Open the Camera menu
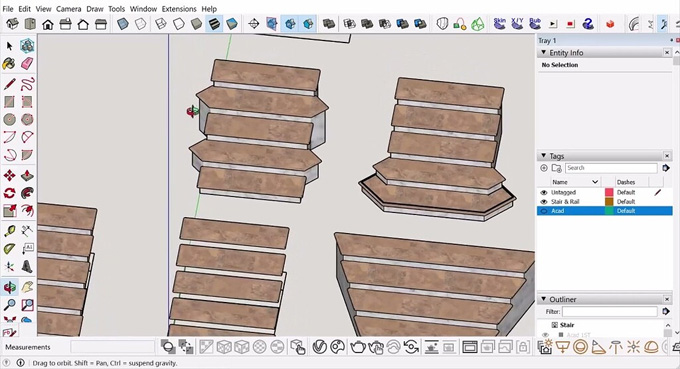Screen dimensions: 680x369 pos(69,9)
